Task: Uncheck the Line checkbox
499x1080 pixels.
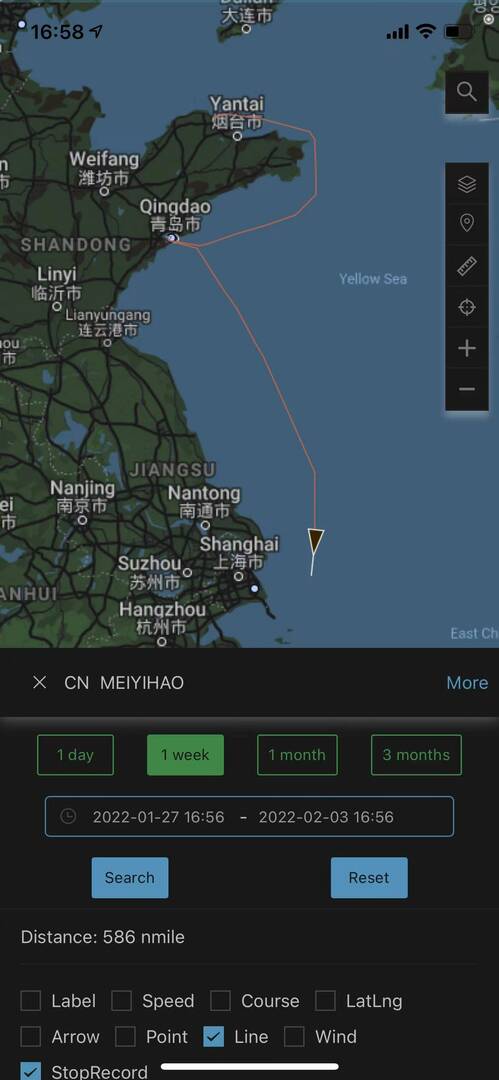Action: 214,1037
